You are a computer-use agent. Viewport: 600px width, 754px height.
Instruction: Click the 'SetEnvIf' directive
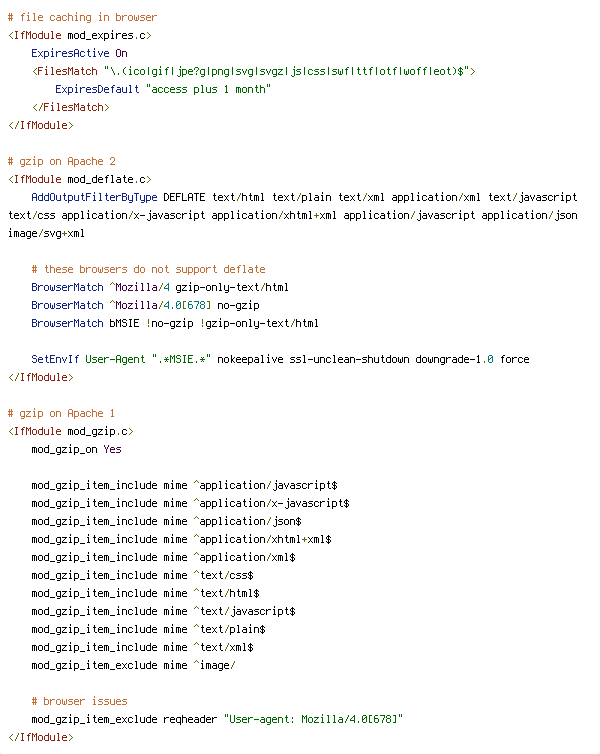pos(55,359)
